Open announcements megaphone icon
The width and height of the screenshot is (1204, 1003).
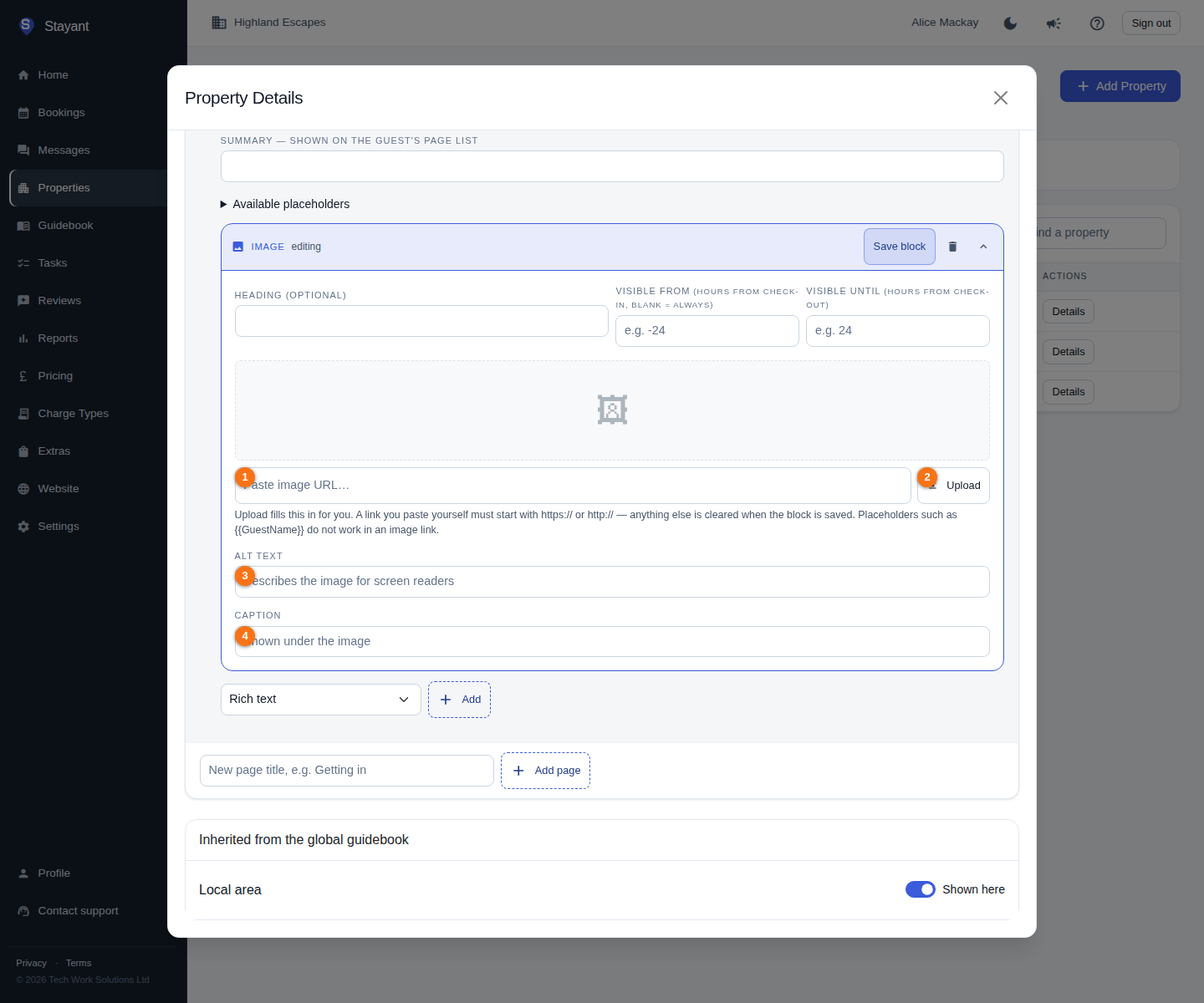point(1053,23)
